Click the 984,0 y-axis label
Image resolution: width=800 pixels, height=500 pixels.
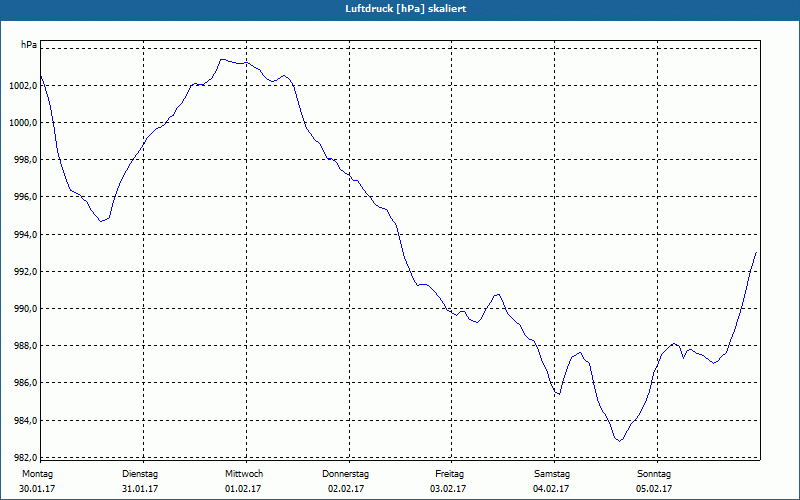point(25,421)
